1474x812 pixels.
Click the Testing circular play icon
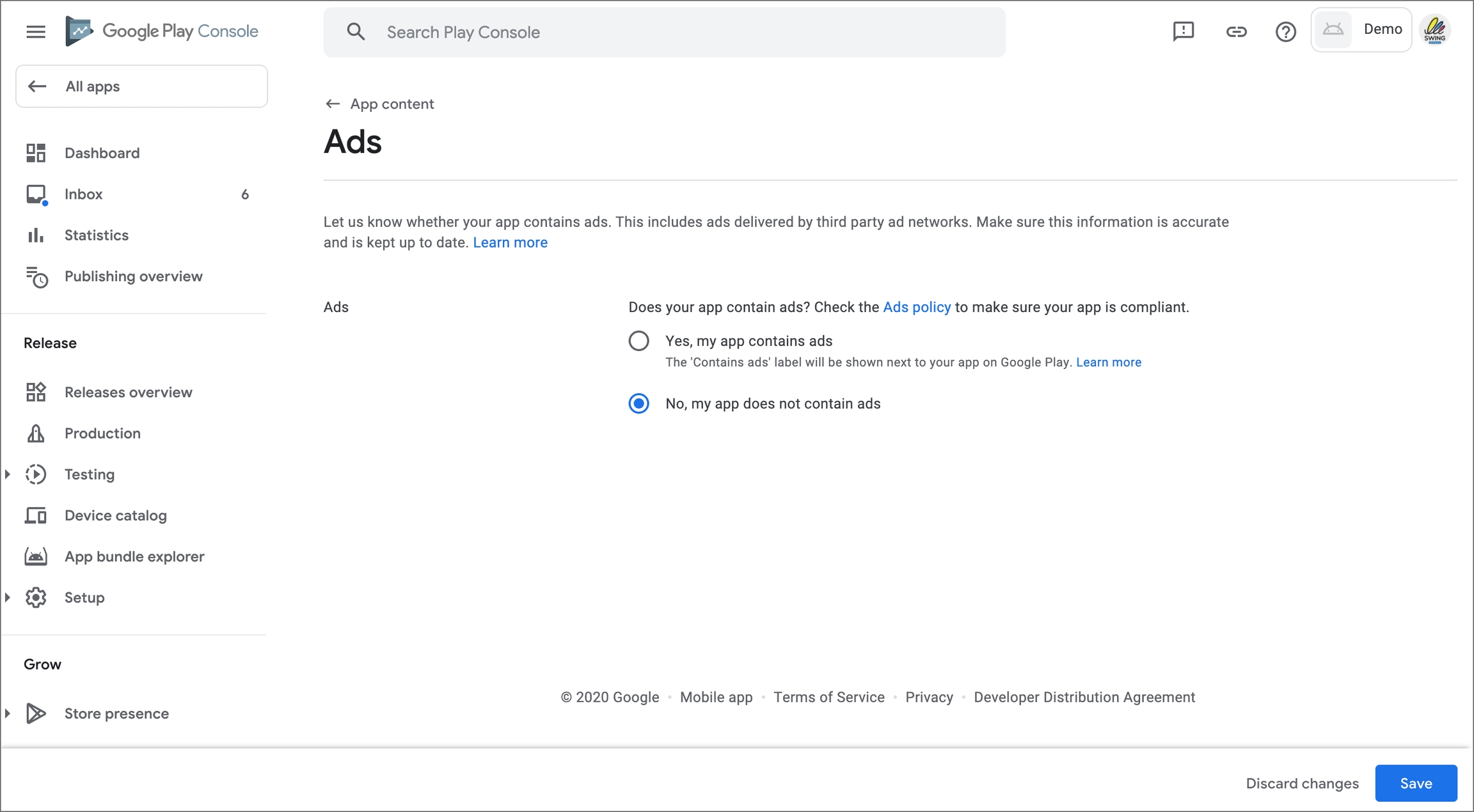(36, 474)
